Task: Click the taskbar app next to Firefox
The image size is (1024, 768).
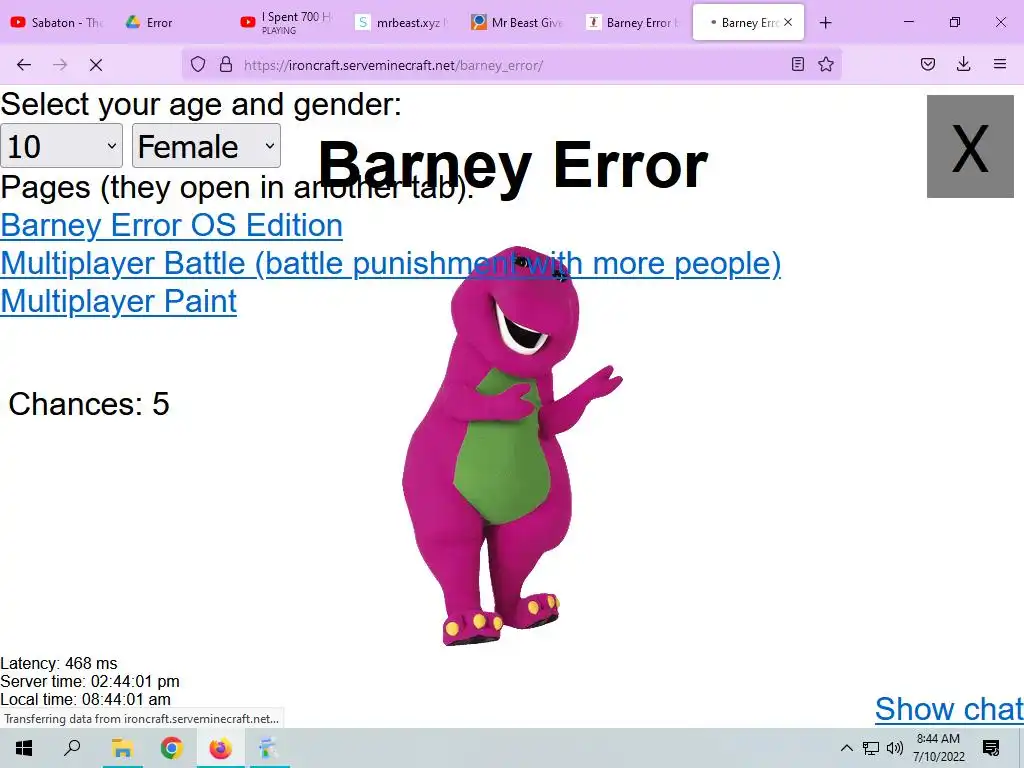Action: click(268, 748)
